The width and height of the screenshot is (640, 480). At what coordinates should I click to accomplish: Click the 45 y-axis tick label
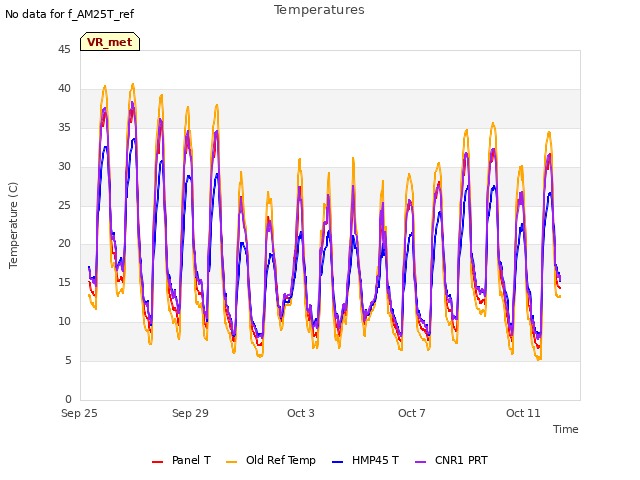pos(64,49)
